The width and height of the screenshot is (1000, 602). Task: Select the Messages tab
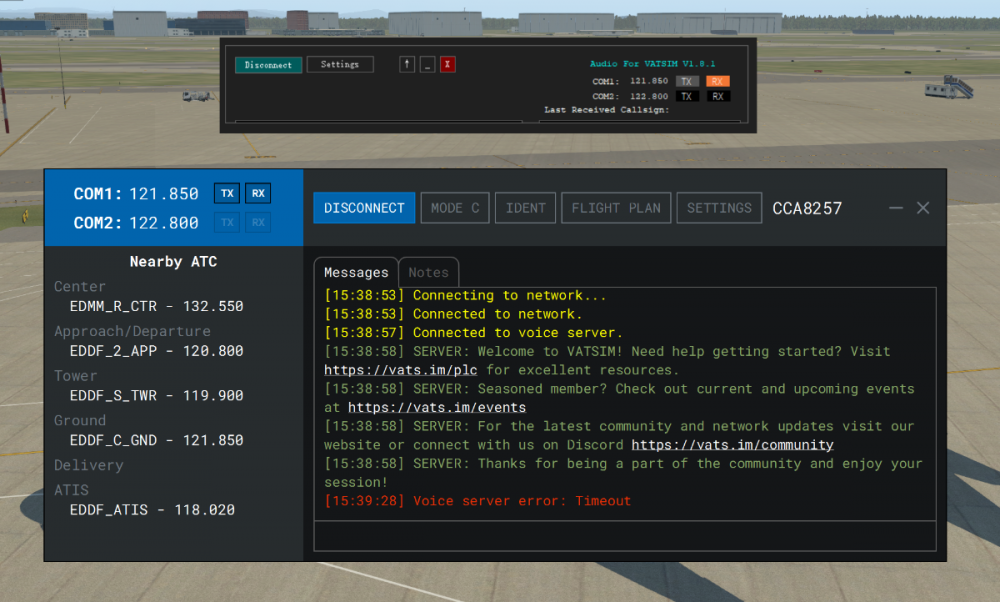(356, 272)
